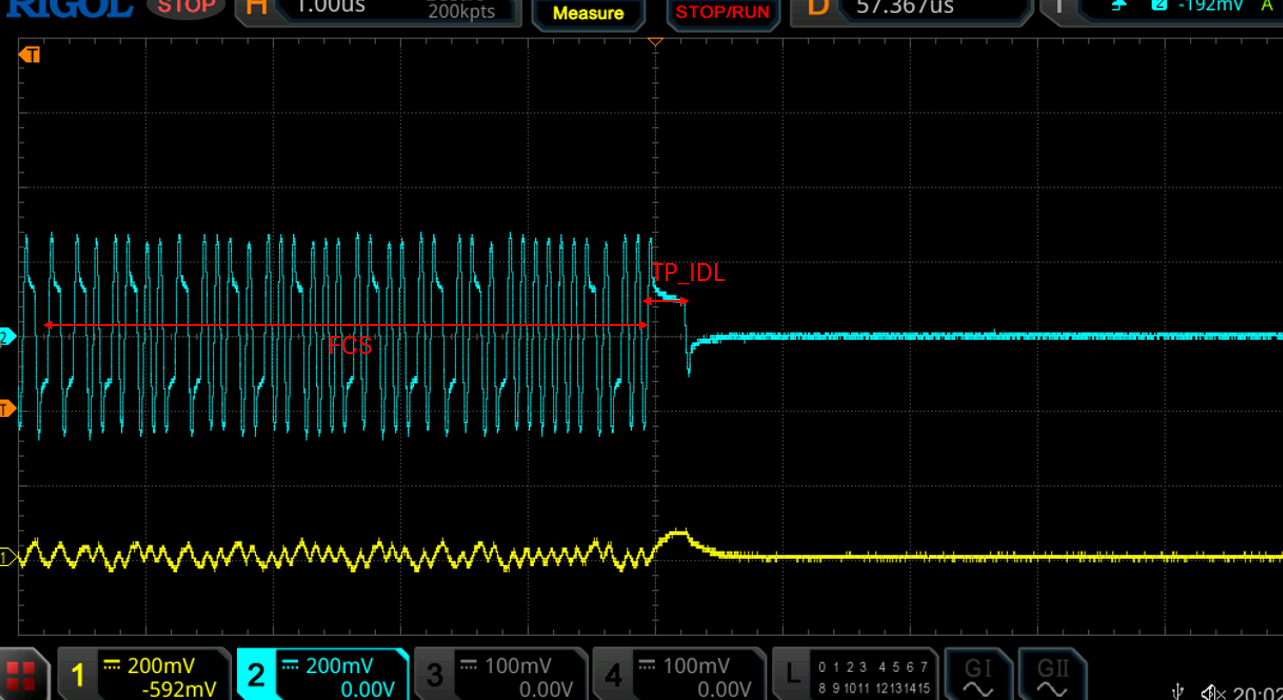Click the muted speaker sound icon

pyautogui.click(x=1212, y=692)
